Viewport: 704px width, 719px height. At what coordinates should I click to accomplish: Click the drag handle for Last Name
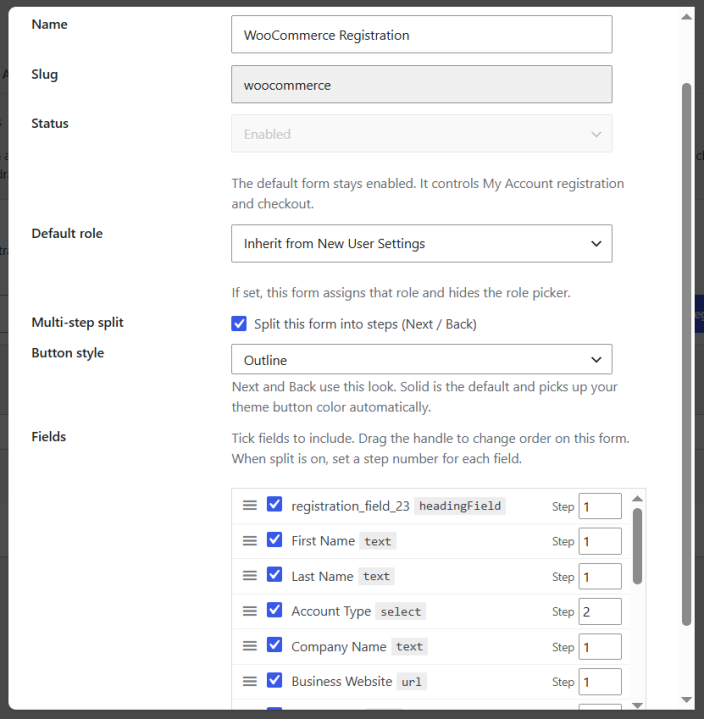[x=249, y=575]
